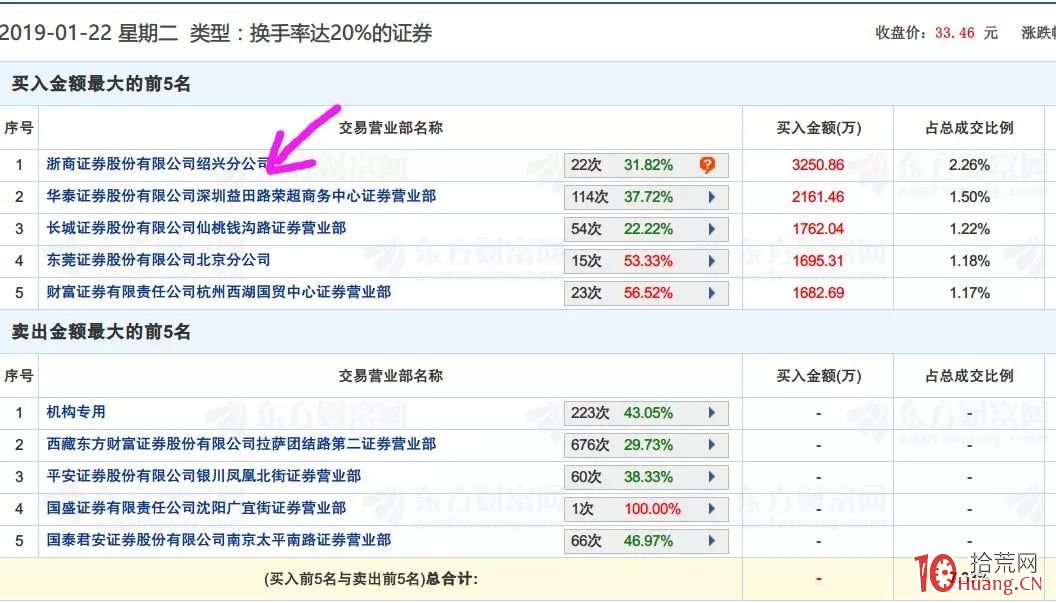Click the 29.73% success rate value
This screenshot has height=603, width=1056.
649,445
